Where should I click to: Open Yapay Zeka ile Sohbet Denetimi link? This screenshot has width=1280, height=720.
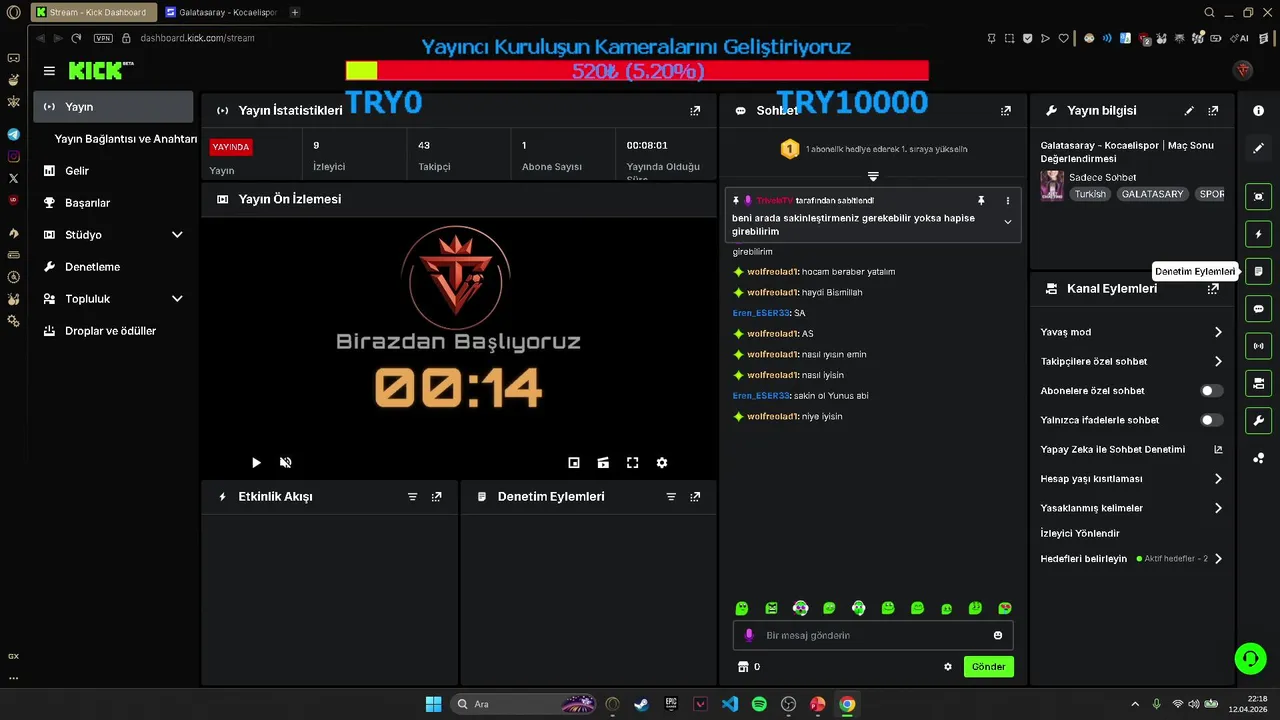coord(1131,450)
